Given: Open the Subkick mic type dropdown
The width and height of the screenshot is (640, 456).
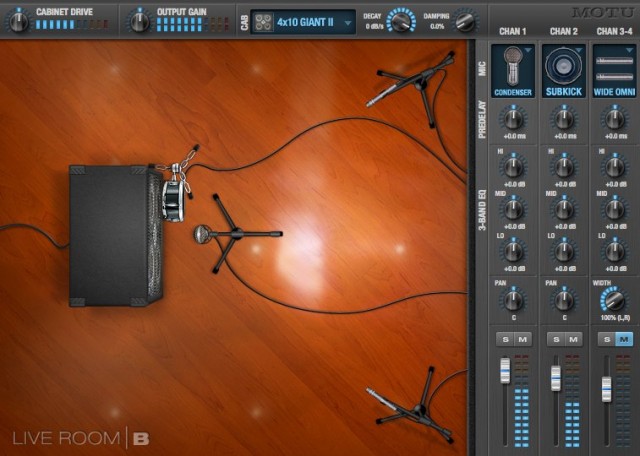Looking at the screenshot, I should (564, 70).
